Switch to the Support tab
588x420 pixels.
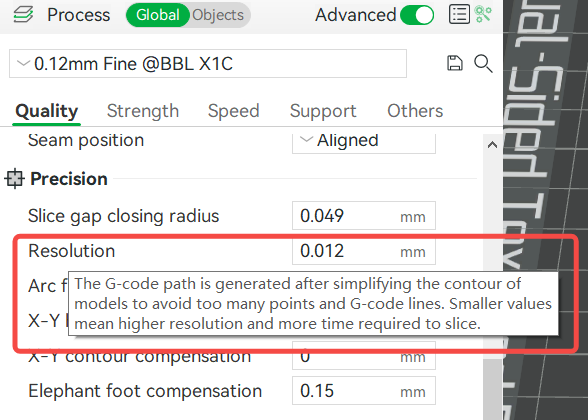pyautogui.click(x=323, y=111)
